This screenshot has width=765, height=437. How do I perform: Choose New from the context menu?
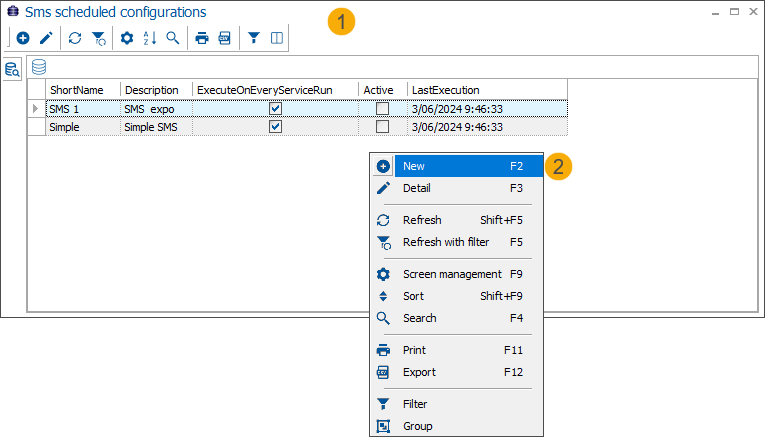[458, 166]
